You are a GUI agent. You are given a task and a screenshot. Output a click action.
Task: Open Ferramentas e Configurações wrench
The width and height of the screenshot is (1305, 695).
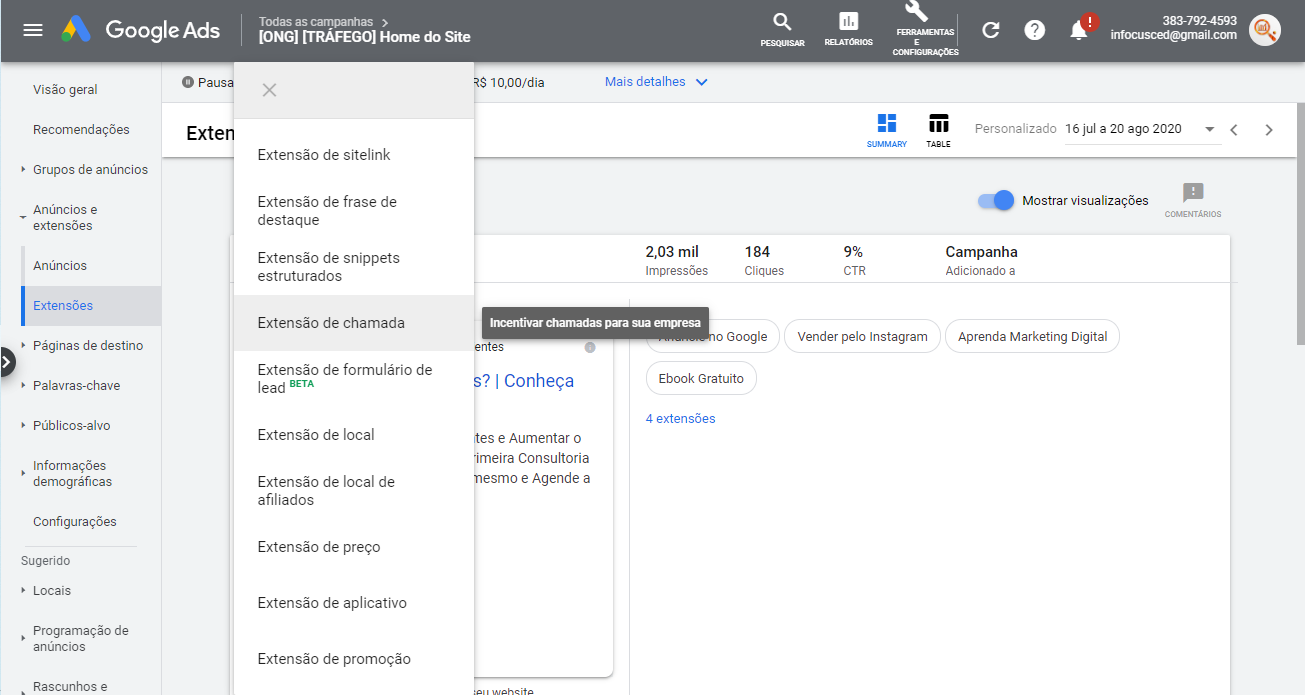[926, 29]
